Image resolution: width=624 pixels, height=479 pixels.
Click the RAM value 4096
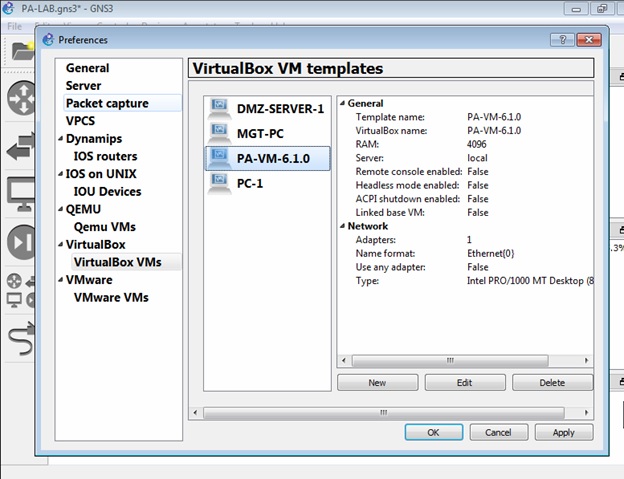(477, 144)
